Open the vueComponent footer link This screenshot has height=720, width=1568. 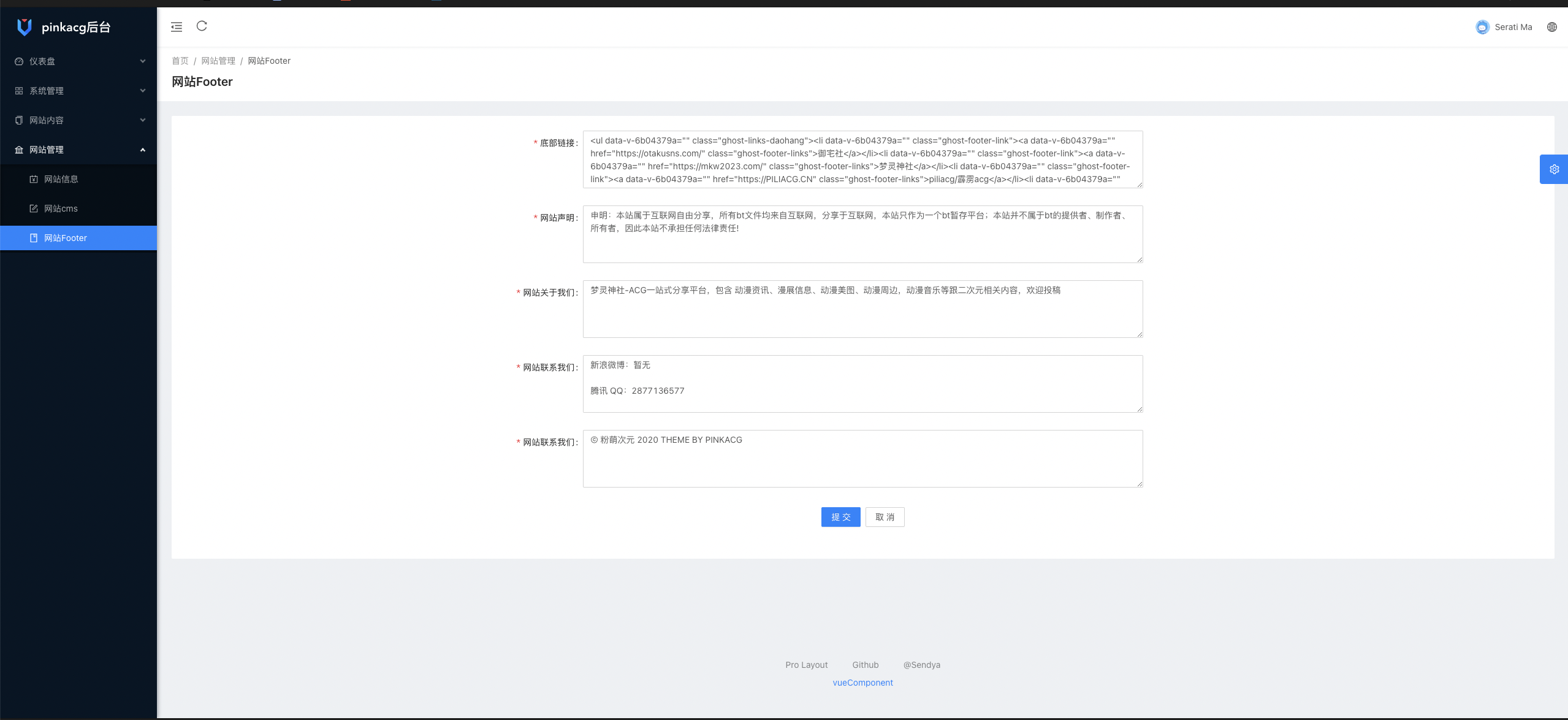(862, 683)
